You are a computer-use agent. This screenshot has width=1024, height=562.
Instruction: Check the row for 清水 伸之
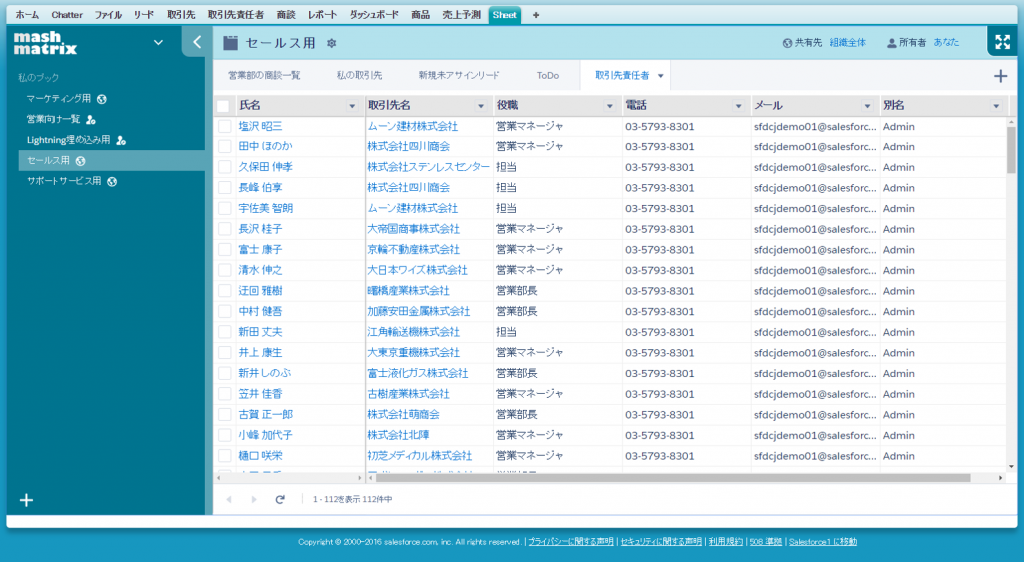(x=225, y=270)
